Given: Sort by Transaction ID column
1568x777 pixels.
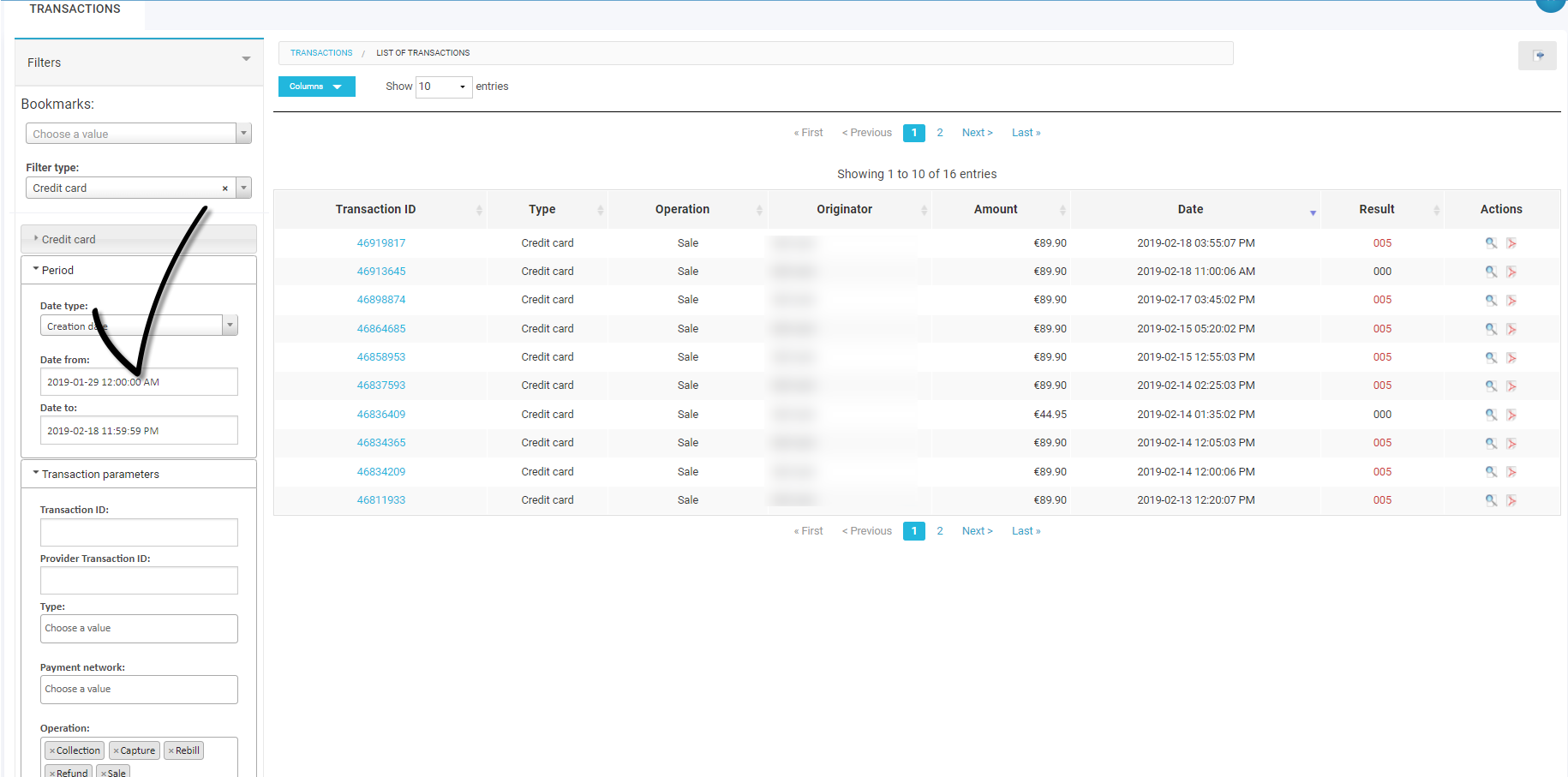Looking at the screenshot, I should pos(380,209).
